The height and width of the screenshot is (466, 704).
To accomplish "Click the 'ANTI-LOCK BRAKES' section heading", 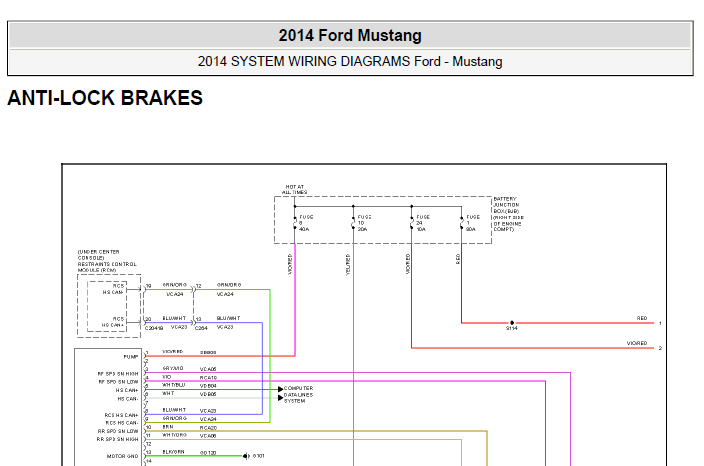I will click(105, 98).
